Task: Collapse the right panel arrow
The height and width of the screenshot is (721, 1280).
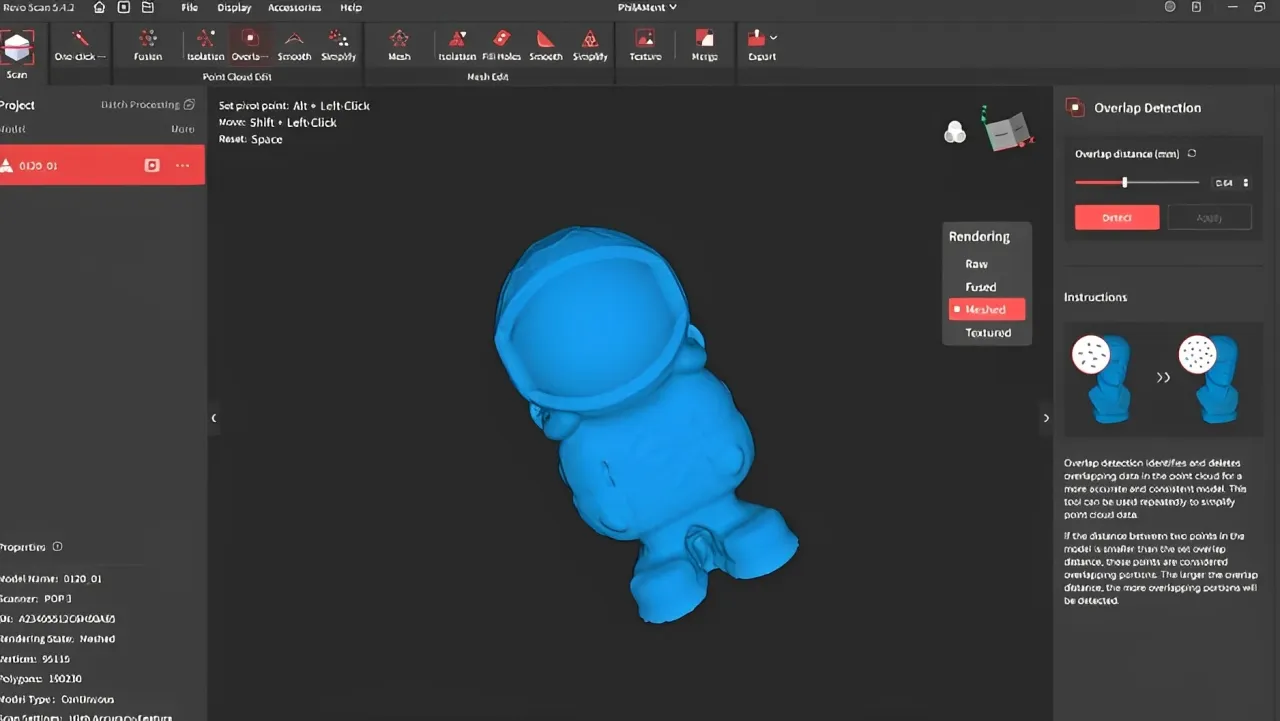Action: click(1046, 418)
